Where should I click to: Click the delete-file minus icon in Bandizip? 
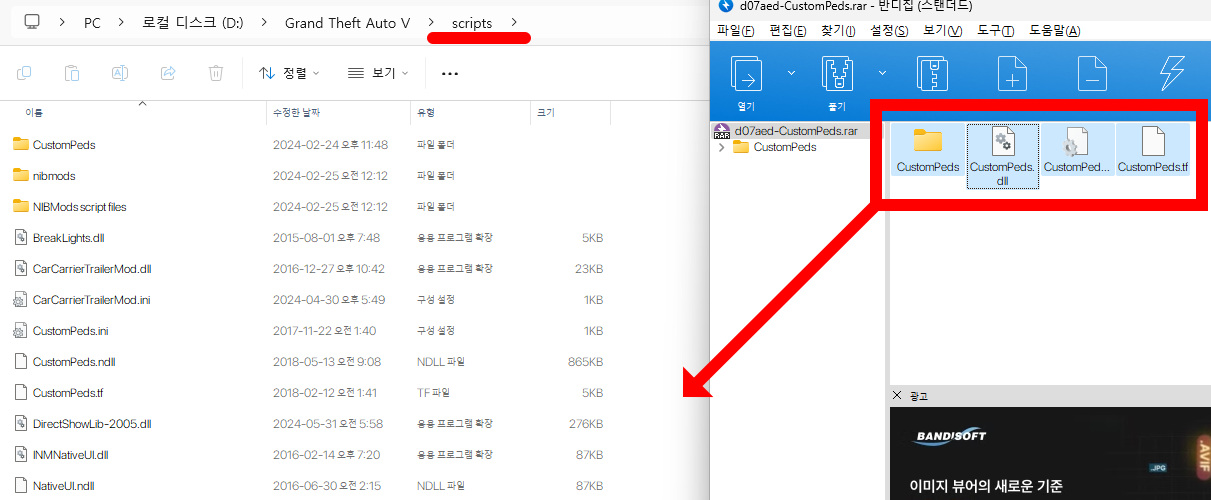pos(1091,74)
